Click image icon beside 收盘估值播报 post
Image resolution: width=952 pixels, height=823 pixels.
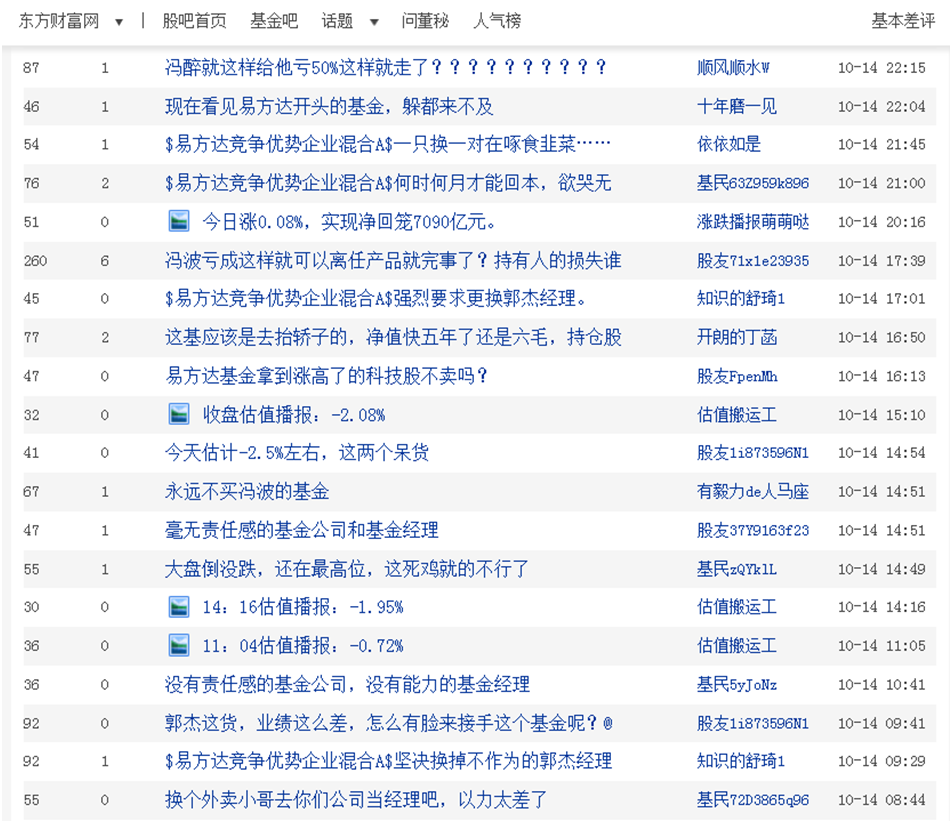tap(178, 415)
